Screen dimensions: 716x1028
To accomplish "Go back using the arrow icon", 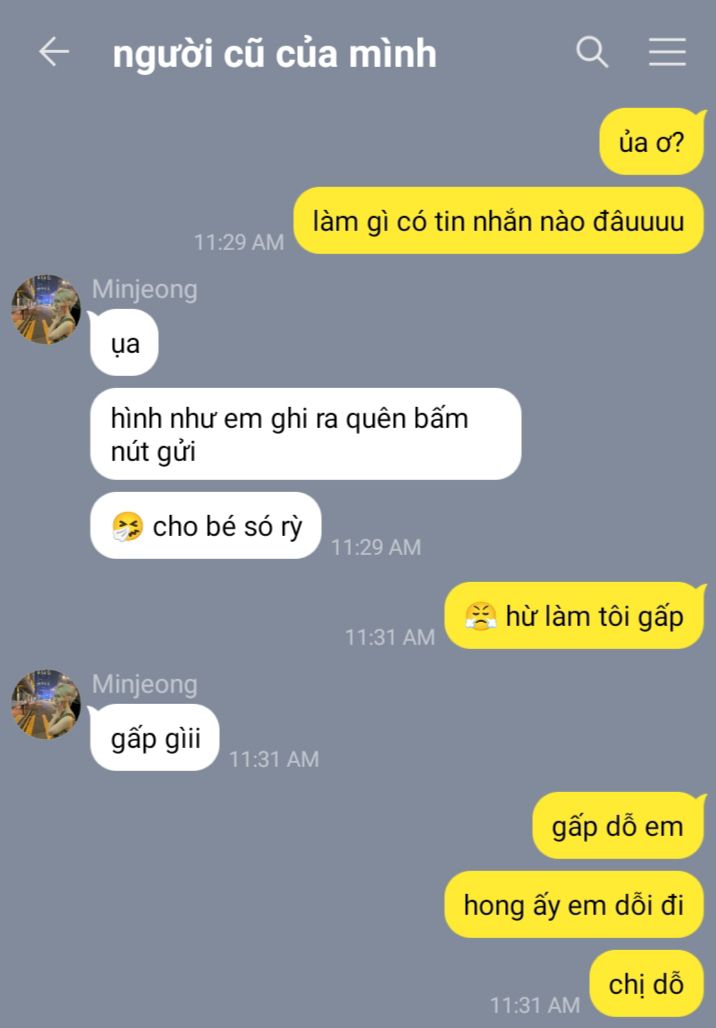I will click(54, 52).
